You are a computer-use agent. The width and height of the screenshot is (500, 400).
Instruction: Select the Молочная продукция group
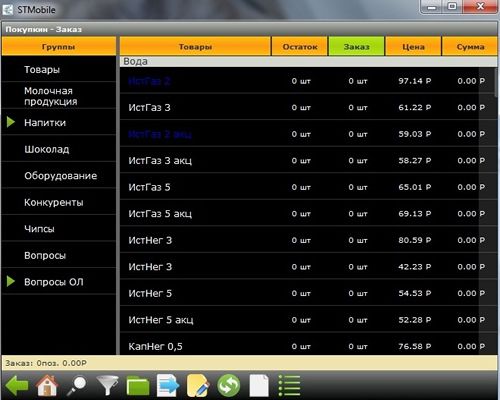tap(59, 96)
